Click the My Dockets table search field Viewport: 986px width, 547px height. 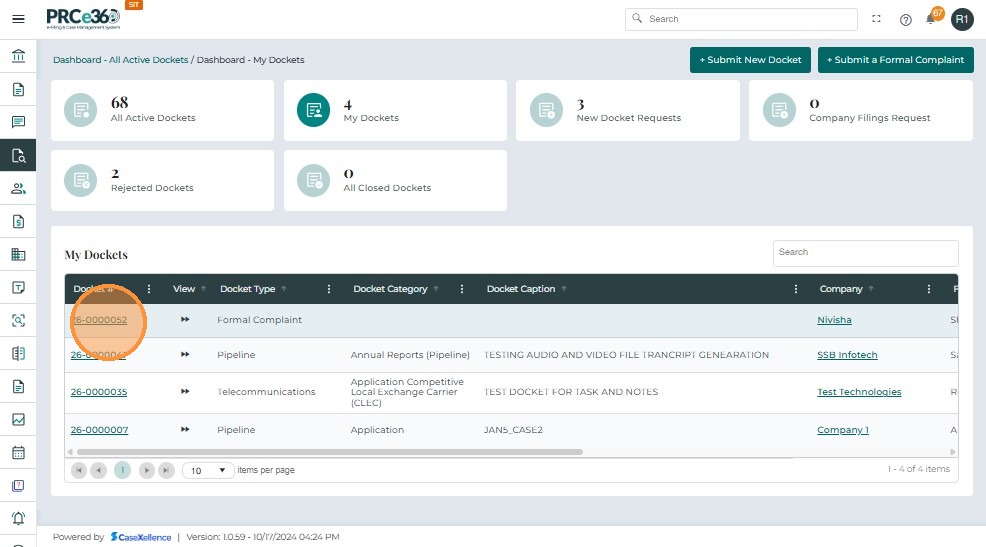tap(865, 253)
